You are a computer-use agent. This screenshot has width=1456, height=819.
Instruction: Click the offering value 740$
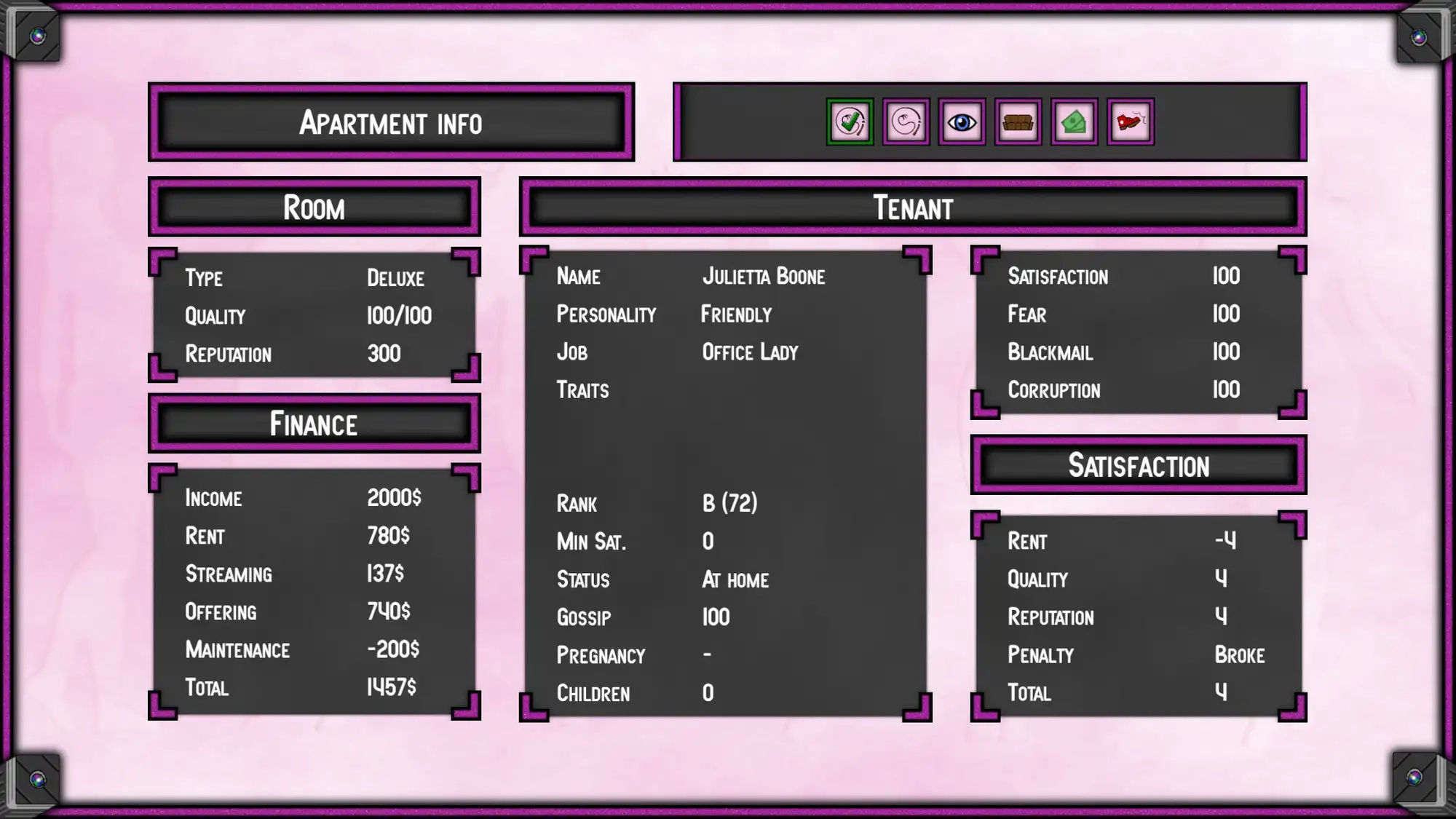click(x=388, y=612)
